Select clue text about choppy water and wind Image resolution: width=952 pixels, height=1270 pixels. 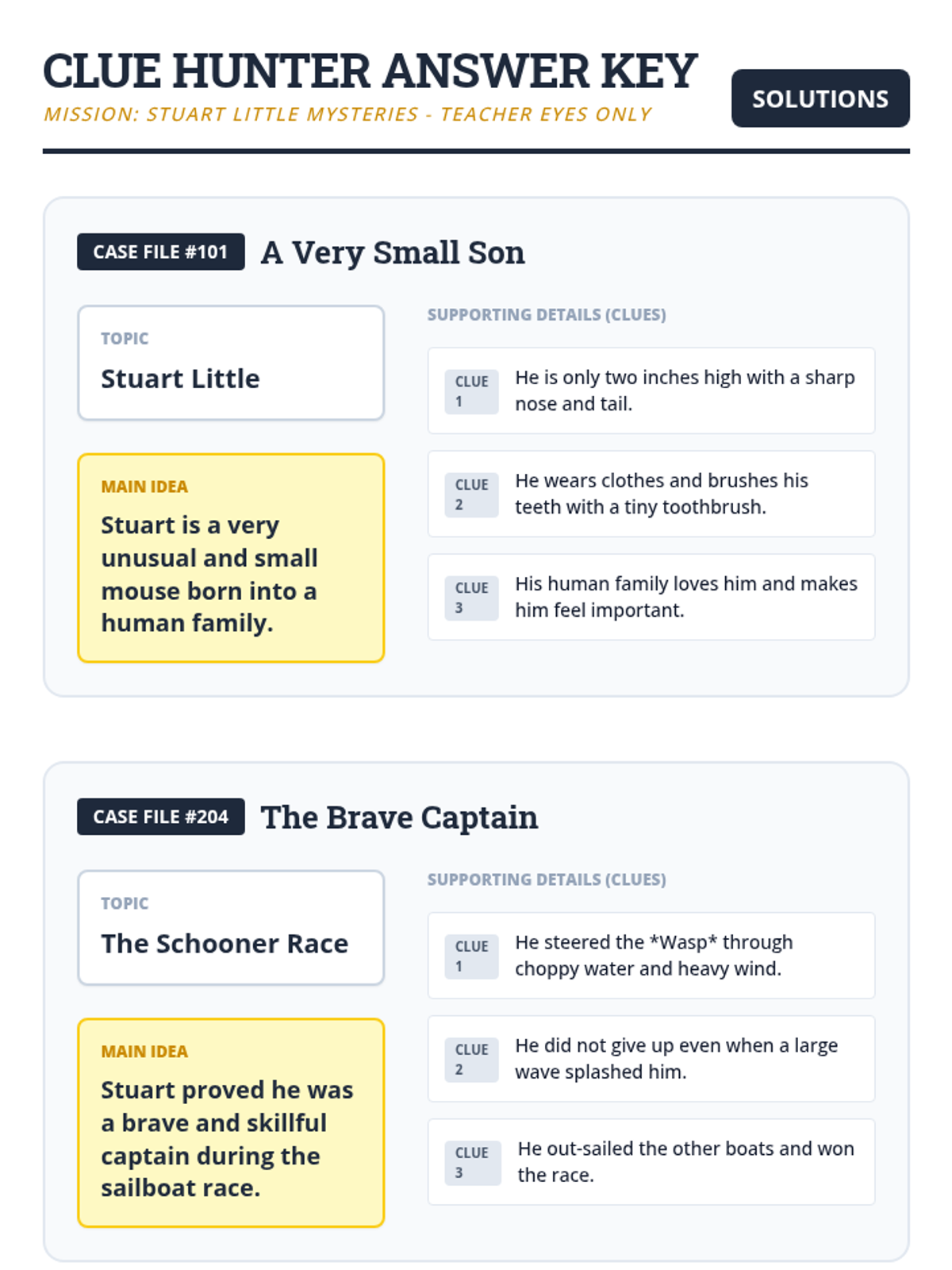click(x=654, y=956)
